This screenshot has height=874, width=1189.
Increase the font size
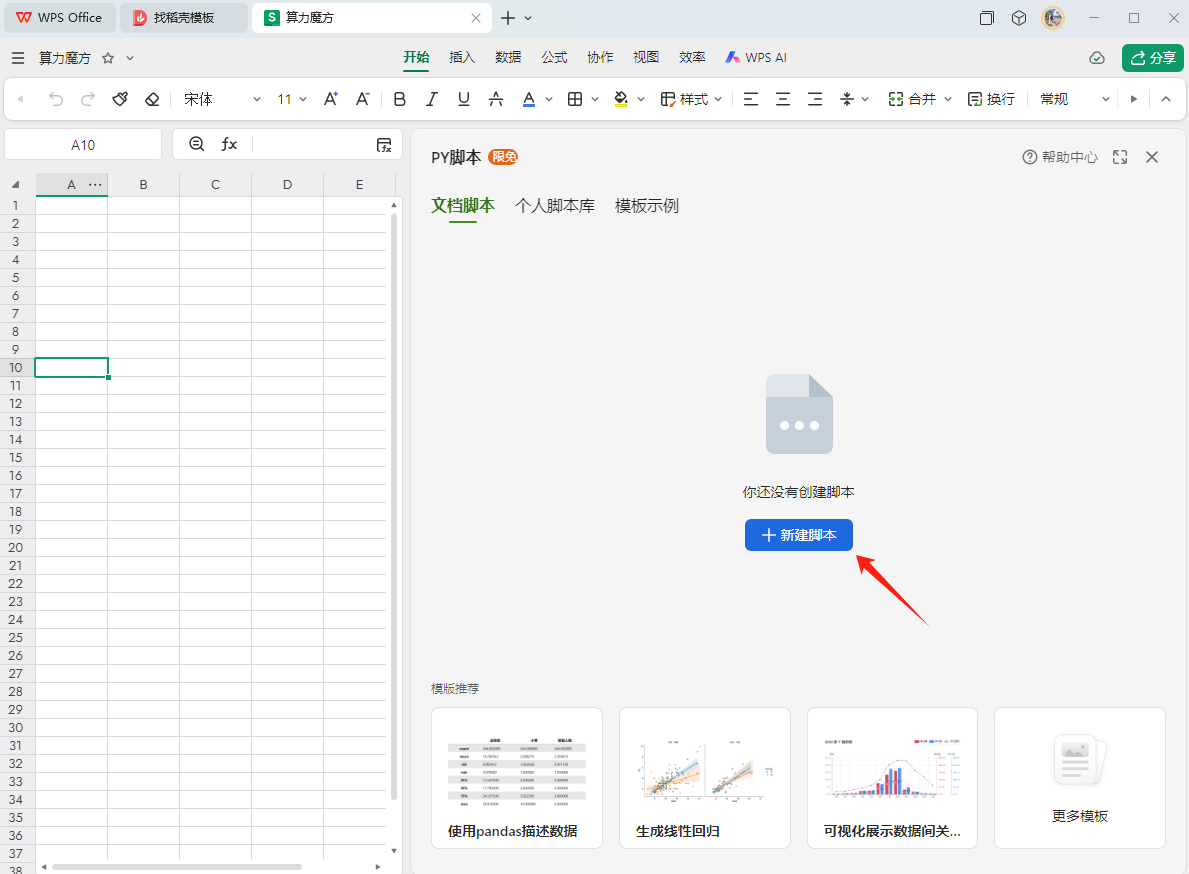(331, 99)
